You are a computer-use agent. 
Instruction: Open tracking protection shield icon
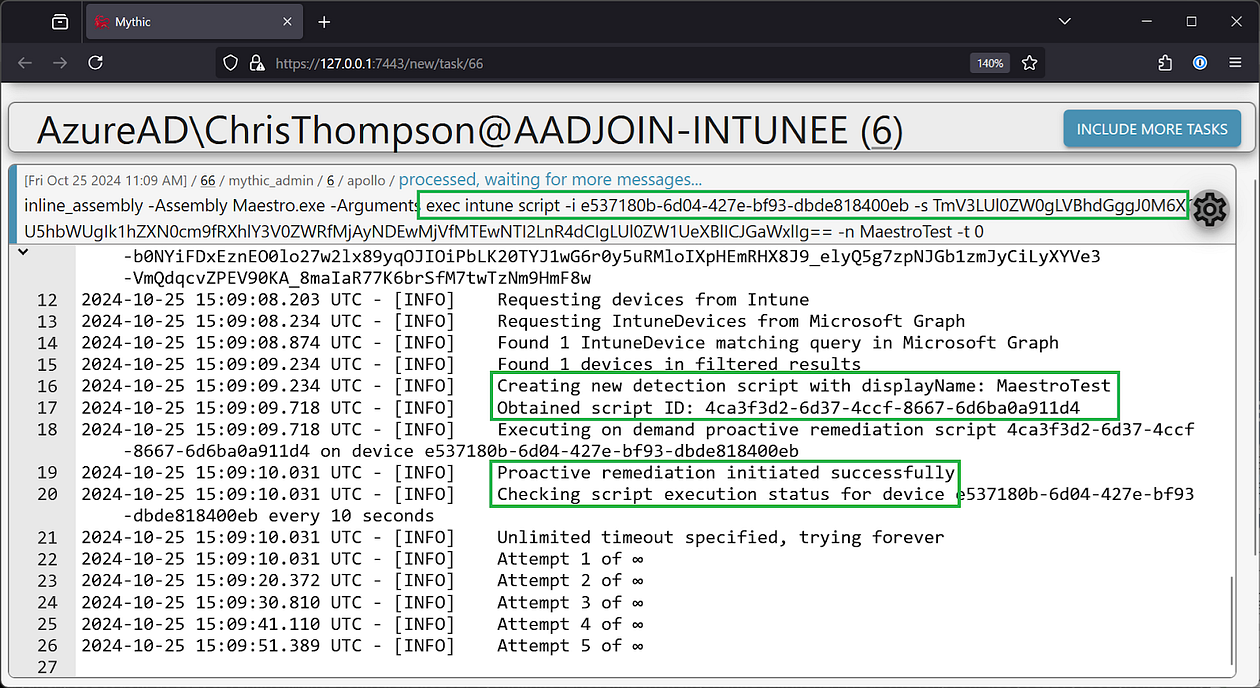click(230, 63)
